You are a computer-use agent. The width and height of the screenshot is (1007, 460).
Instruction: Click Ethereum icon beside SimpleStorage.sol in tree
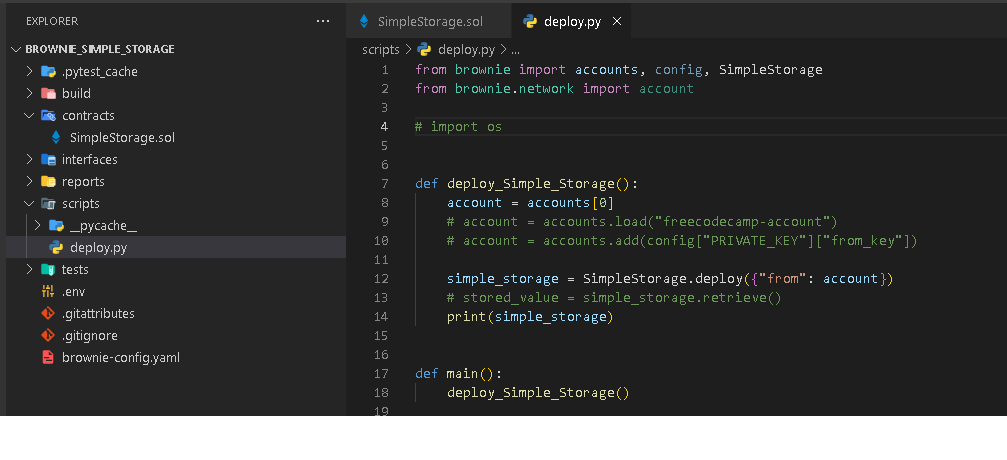coord(56,137)
